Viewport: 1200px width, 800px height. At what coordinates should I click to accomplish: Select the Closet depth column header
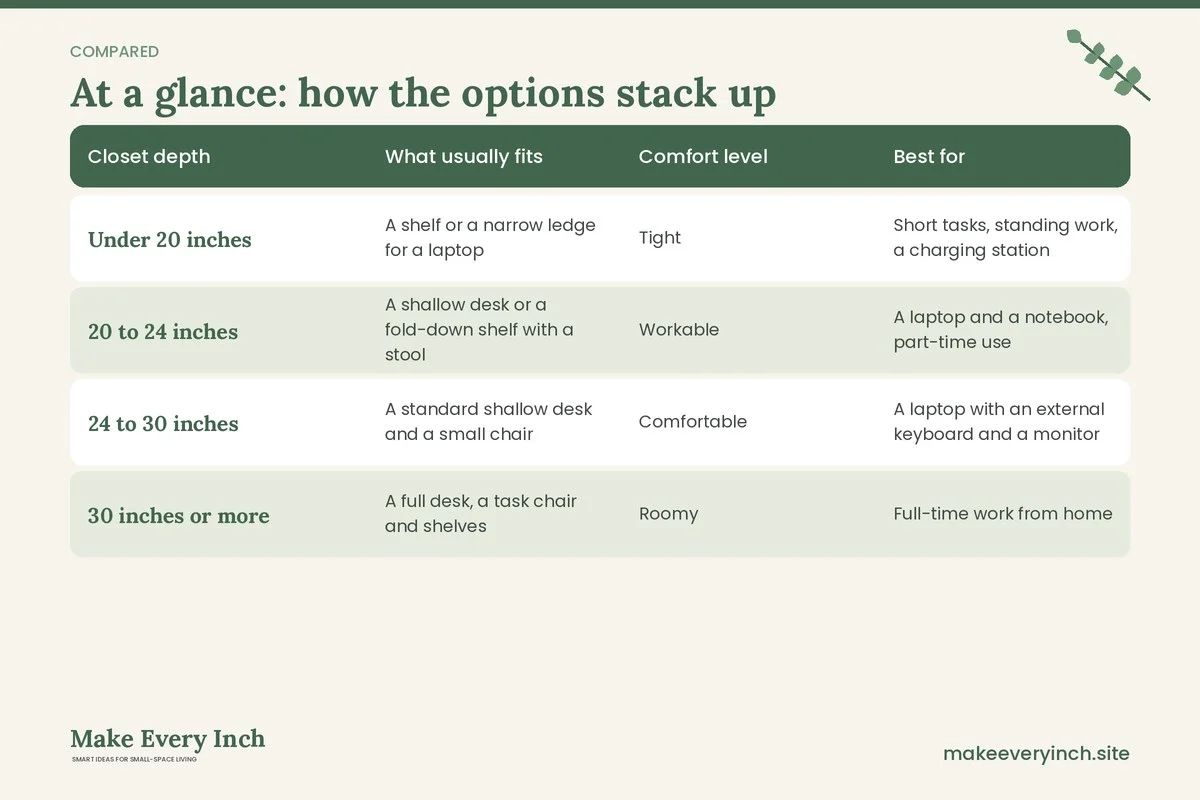[x=149, y=156]
